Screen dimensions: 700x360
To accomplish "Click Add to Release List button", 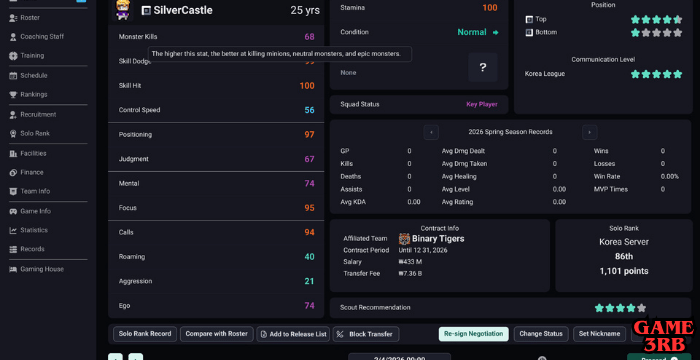I will click(x=293, y=334).
